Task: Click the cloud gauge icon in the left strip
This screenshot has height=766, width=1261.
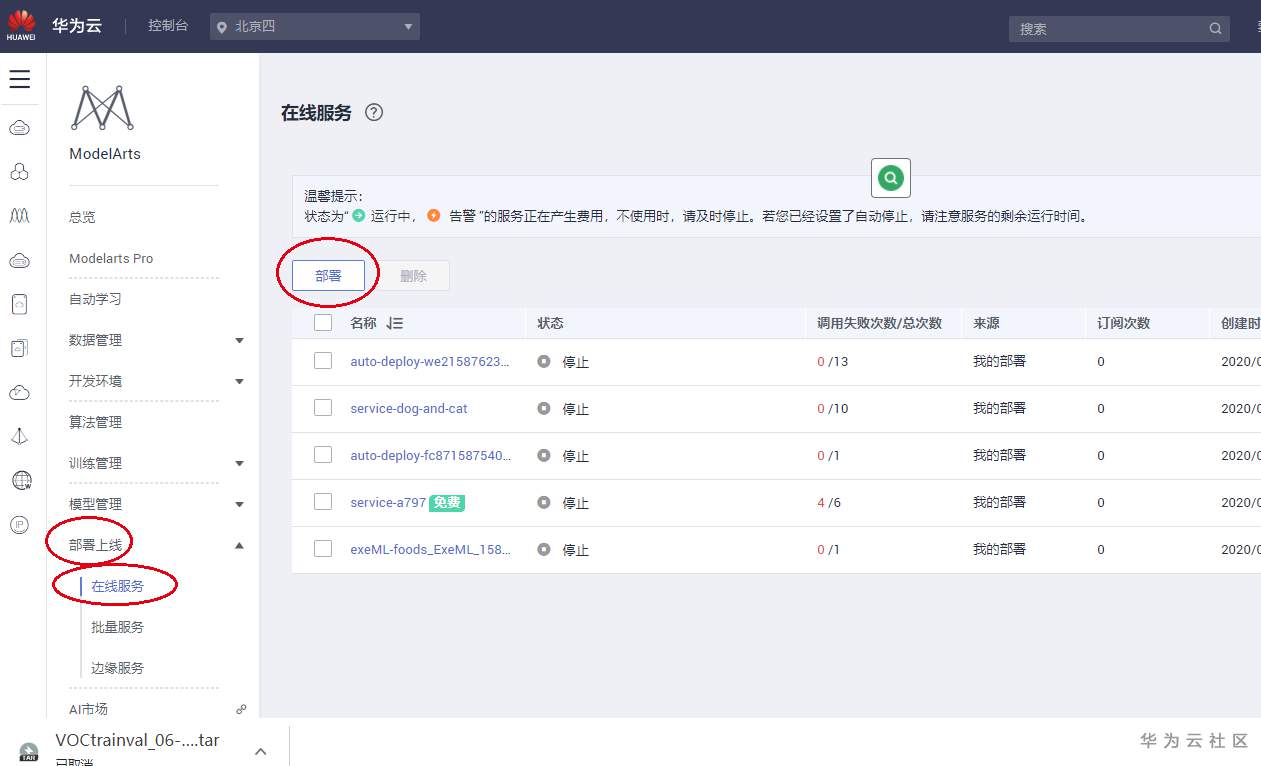Action: pos(20,393)
